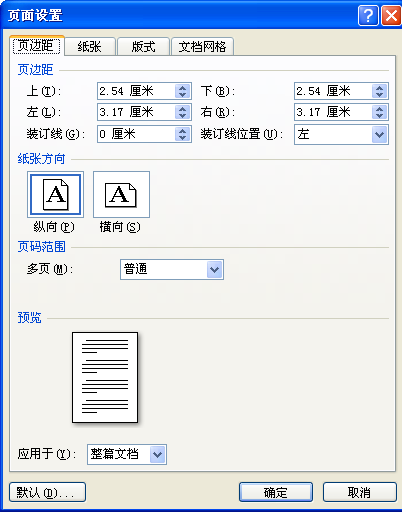Increase the 下 margin with up arrow
The width and height of the screenshot is (402, 512).
point(379,88)
